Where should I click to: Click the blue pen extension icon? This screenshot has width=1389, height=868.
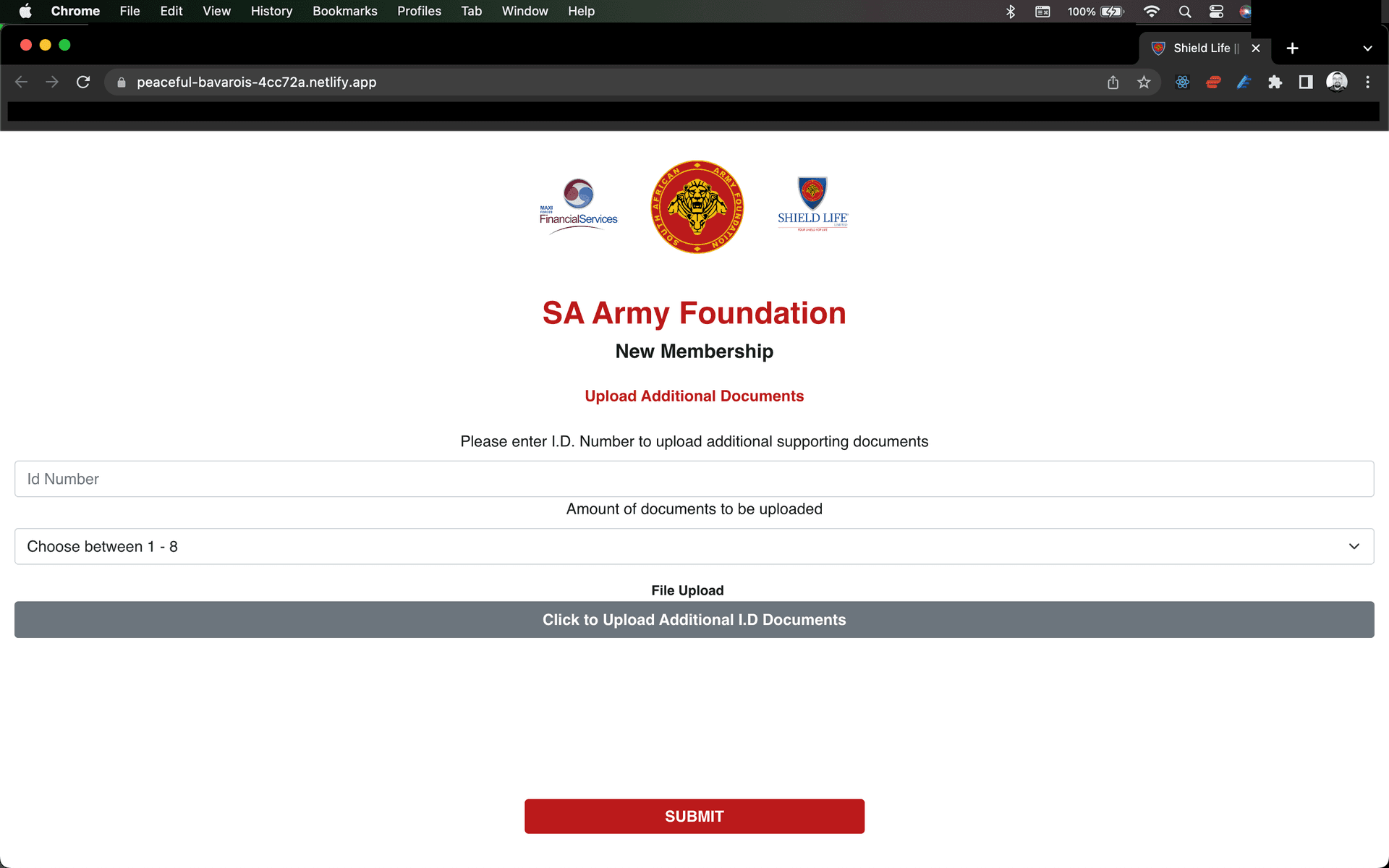coord(1244,82)
